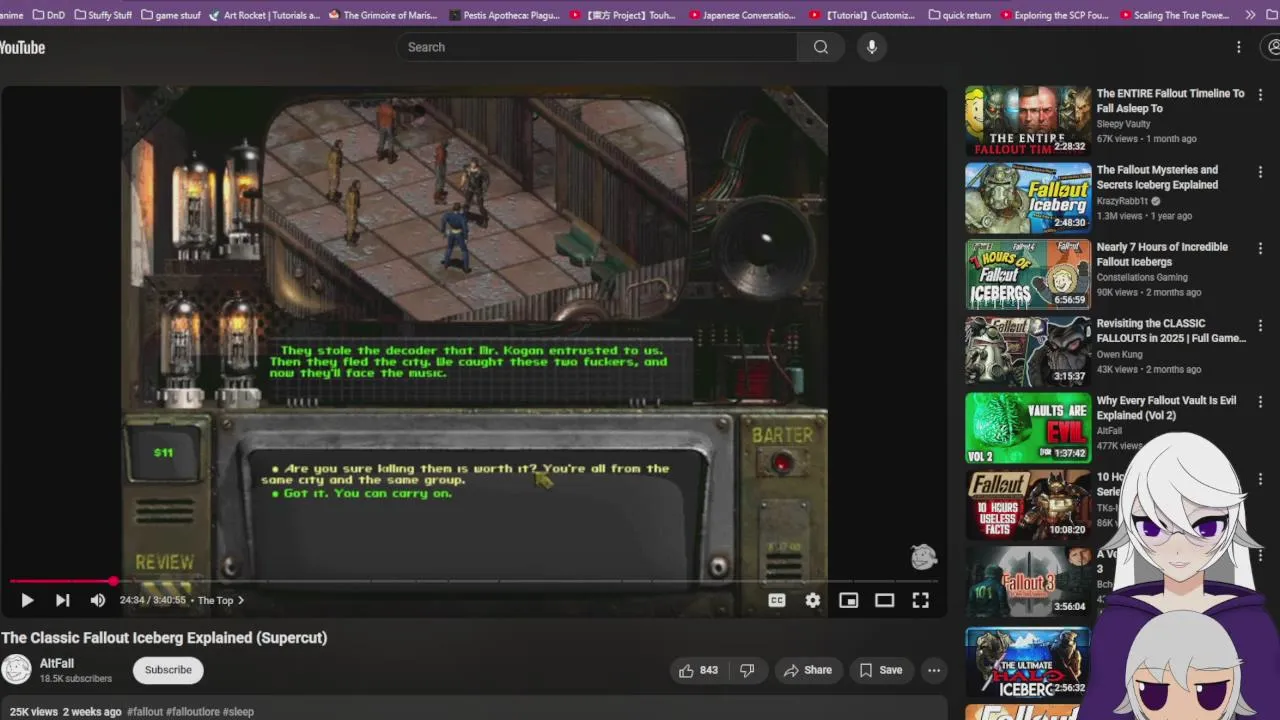Screen dimensions: 1280x720
Task: Open the Sleepy Vaulty channel link
Action: 1123,124
